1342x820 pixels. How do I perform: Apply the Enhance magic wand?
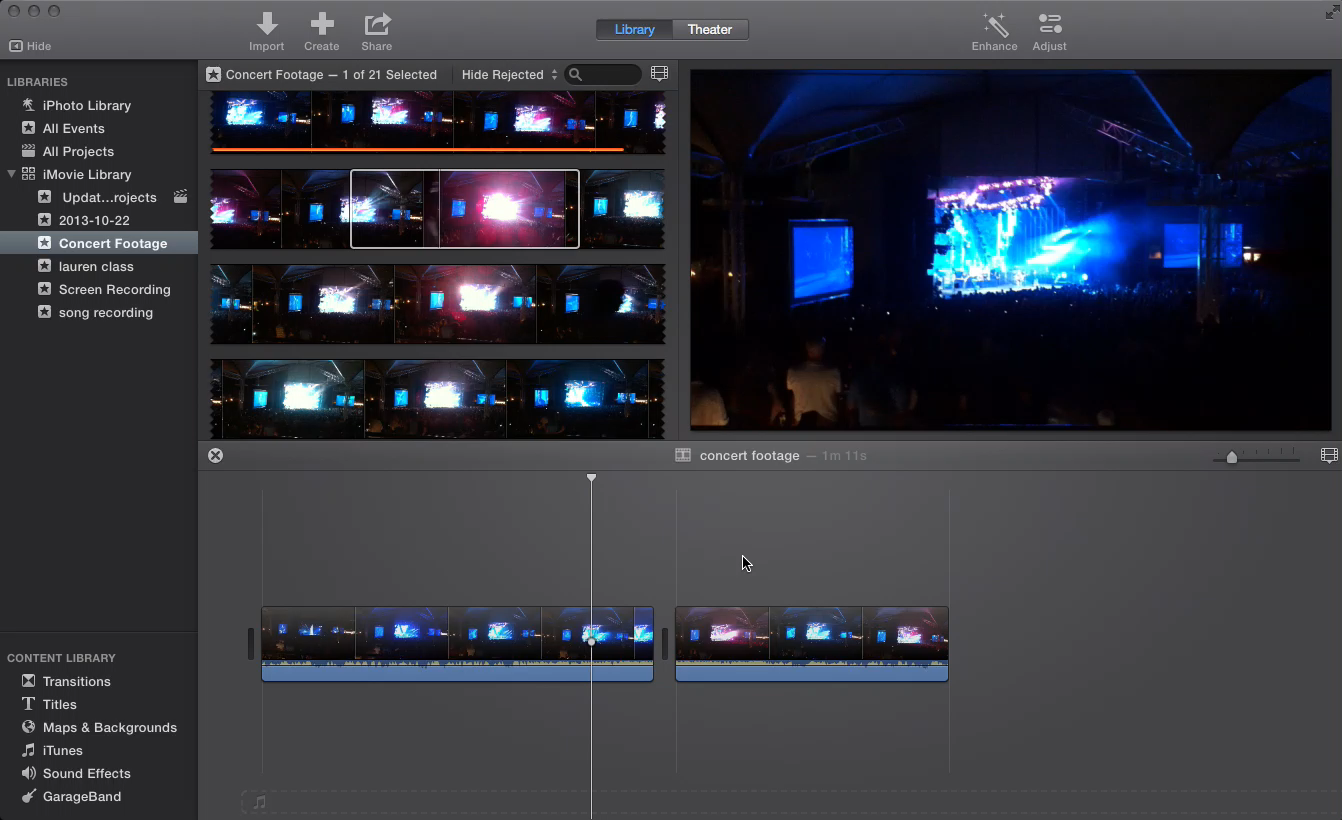(x=994, y=31)
